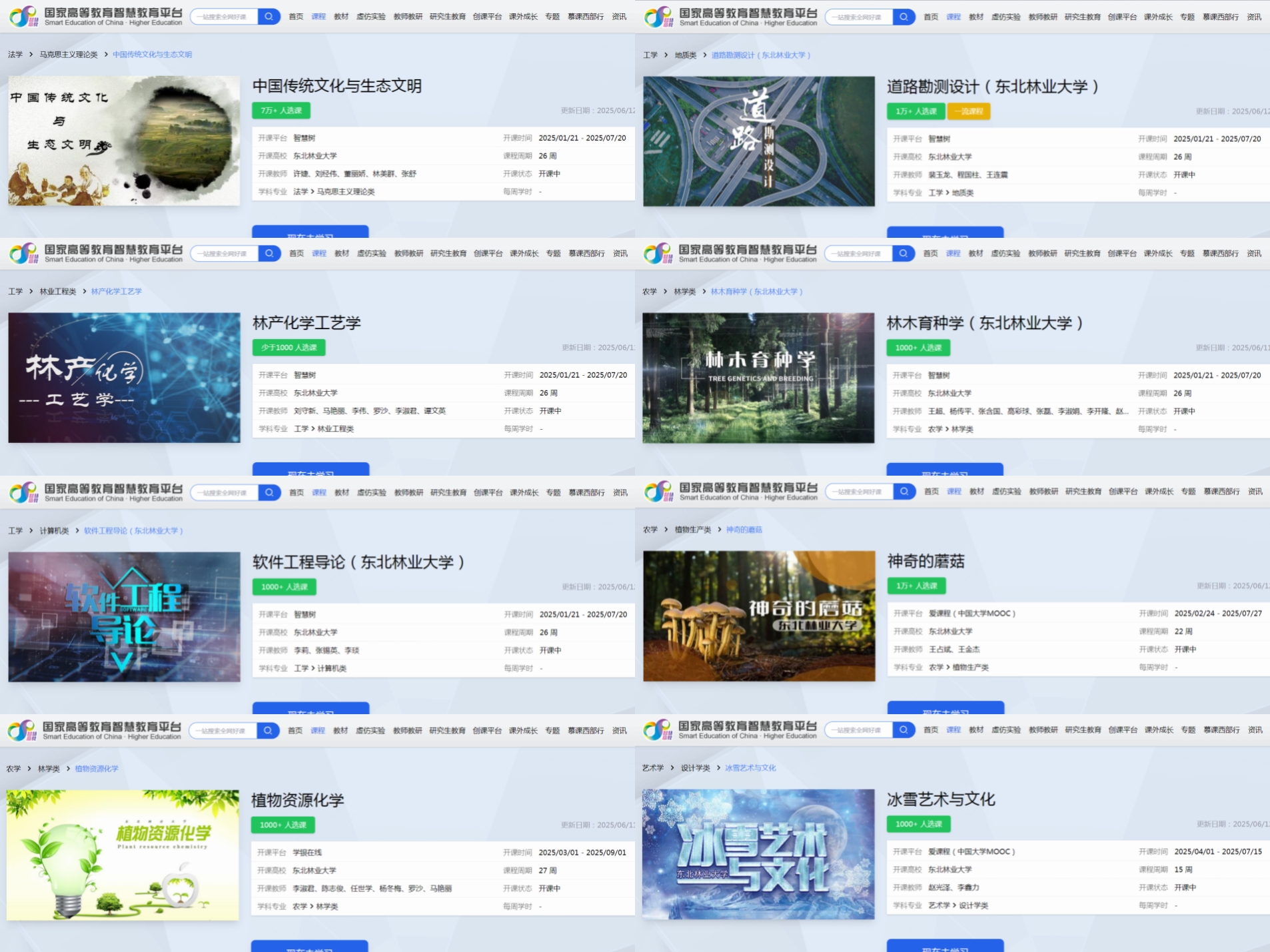
Task: Click 计算机类 breadcrumb on 软件工程导论 page
Action: pos(54,531)
